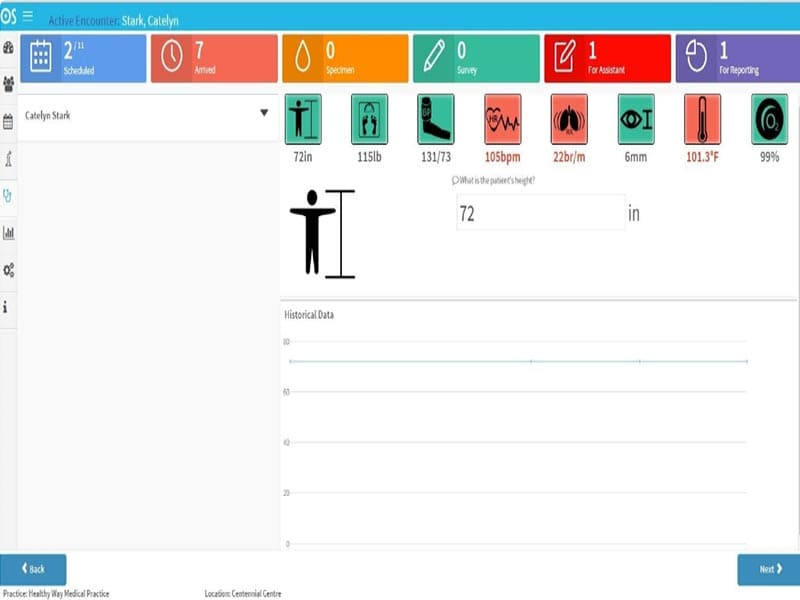Click the Next button

(768, 569)
